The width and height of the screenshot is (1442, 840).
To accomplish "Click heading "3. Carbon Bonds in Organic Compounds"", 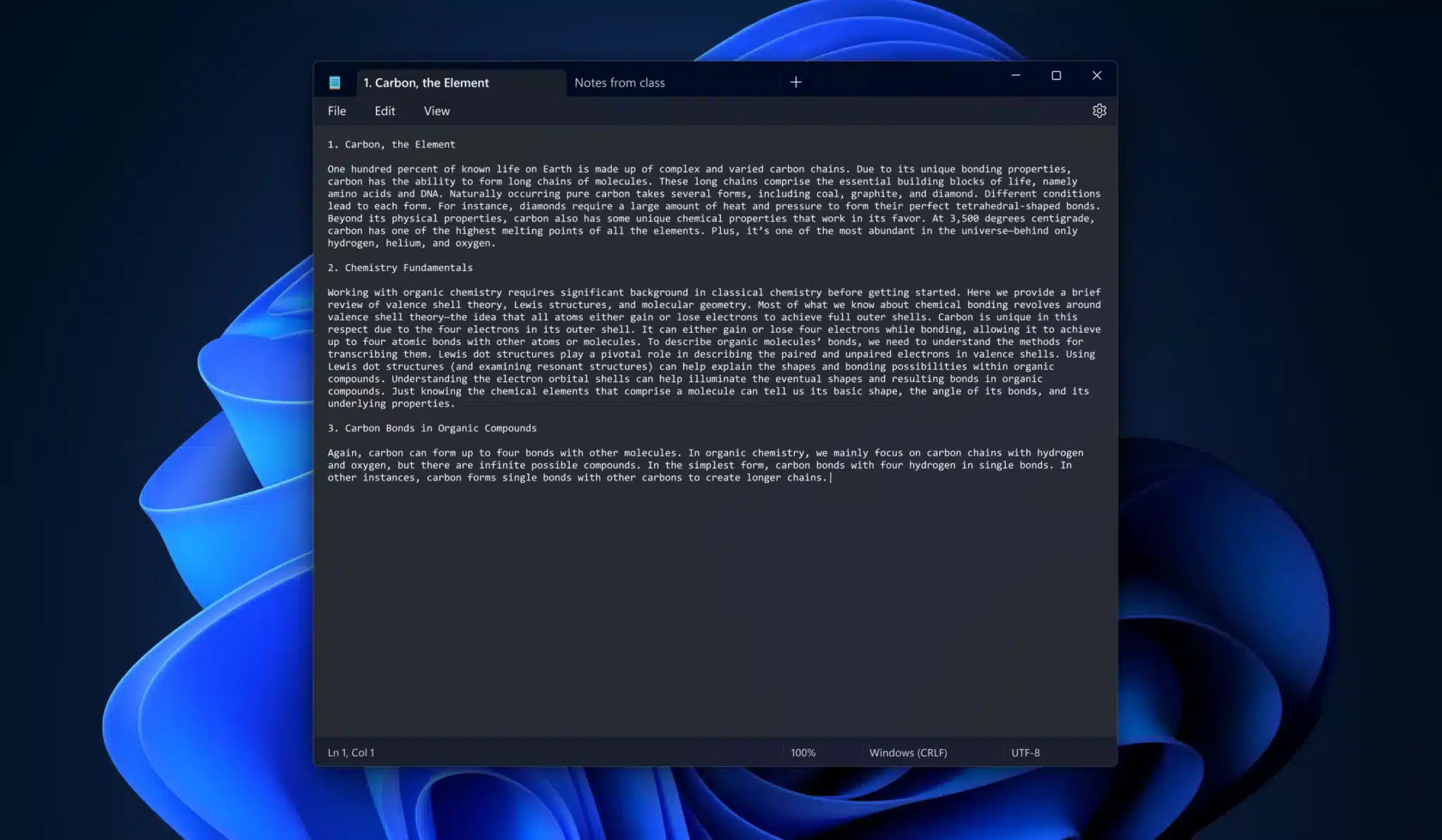I will (432, 428).
